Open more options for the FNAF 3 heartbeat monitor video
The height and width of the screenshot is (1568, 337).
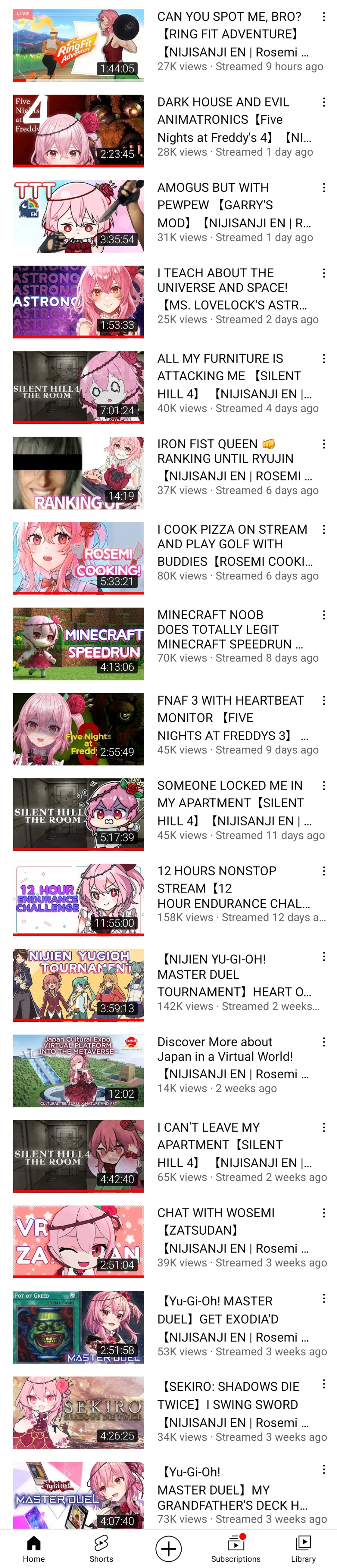pos(323,700)
